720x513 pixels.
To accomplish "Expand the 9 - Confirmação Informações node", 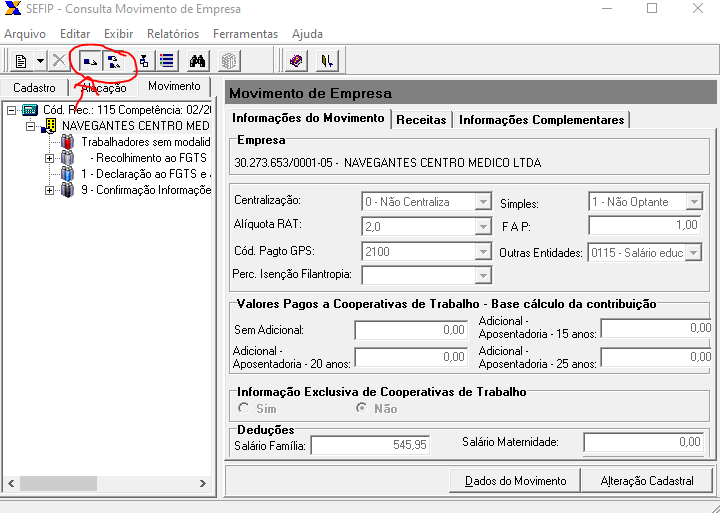I will point(50,190).
